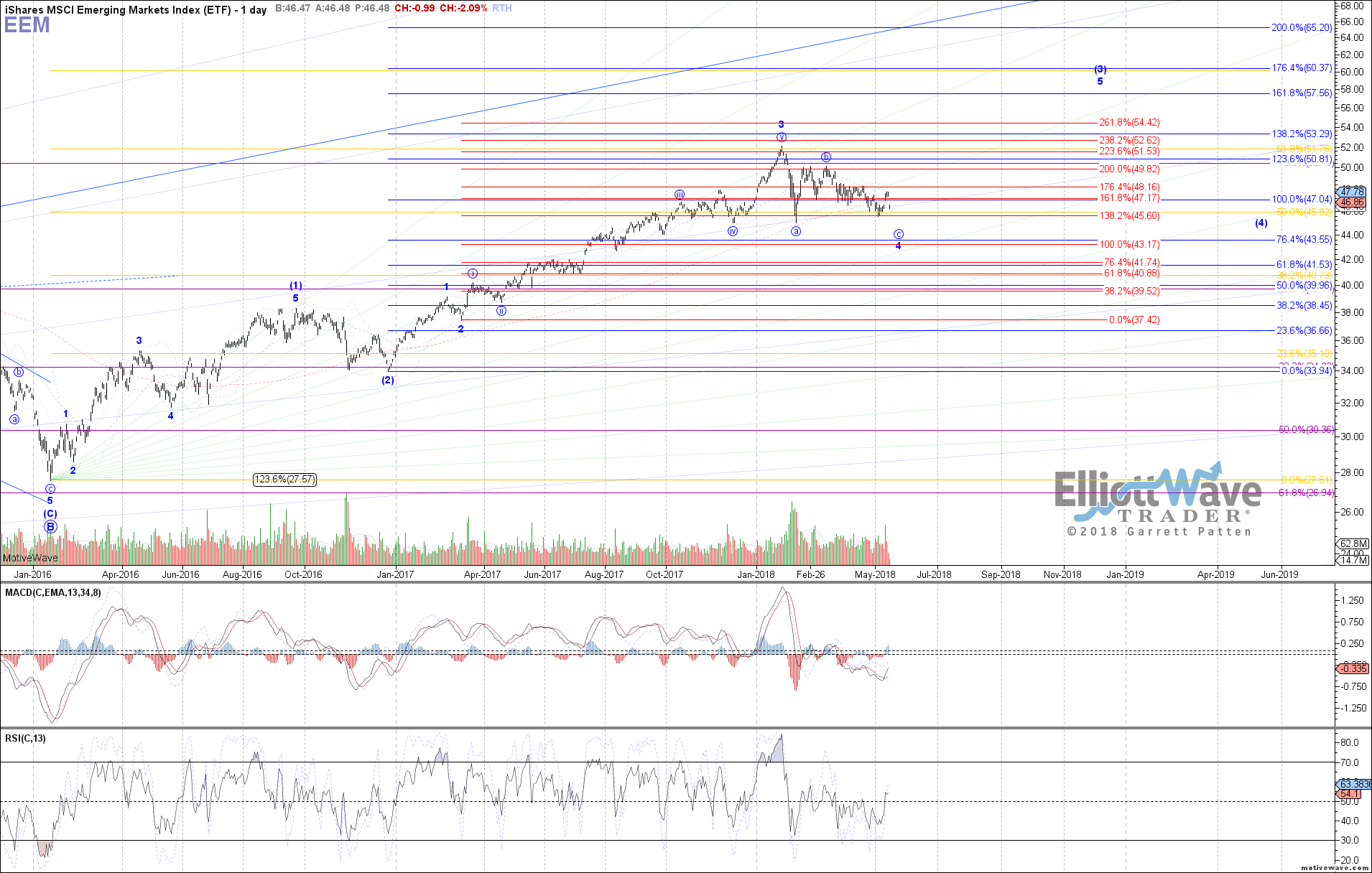
Task: Click the red 100.0%(43.17) label
Action: click(1129, 245)
